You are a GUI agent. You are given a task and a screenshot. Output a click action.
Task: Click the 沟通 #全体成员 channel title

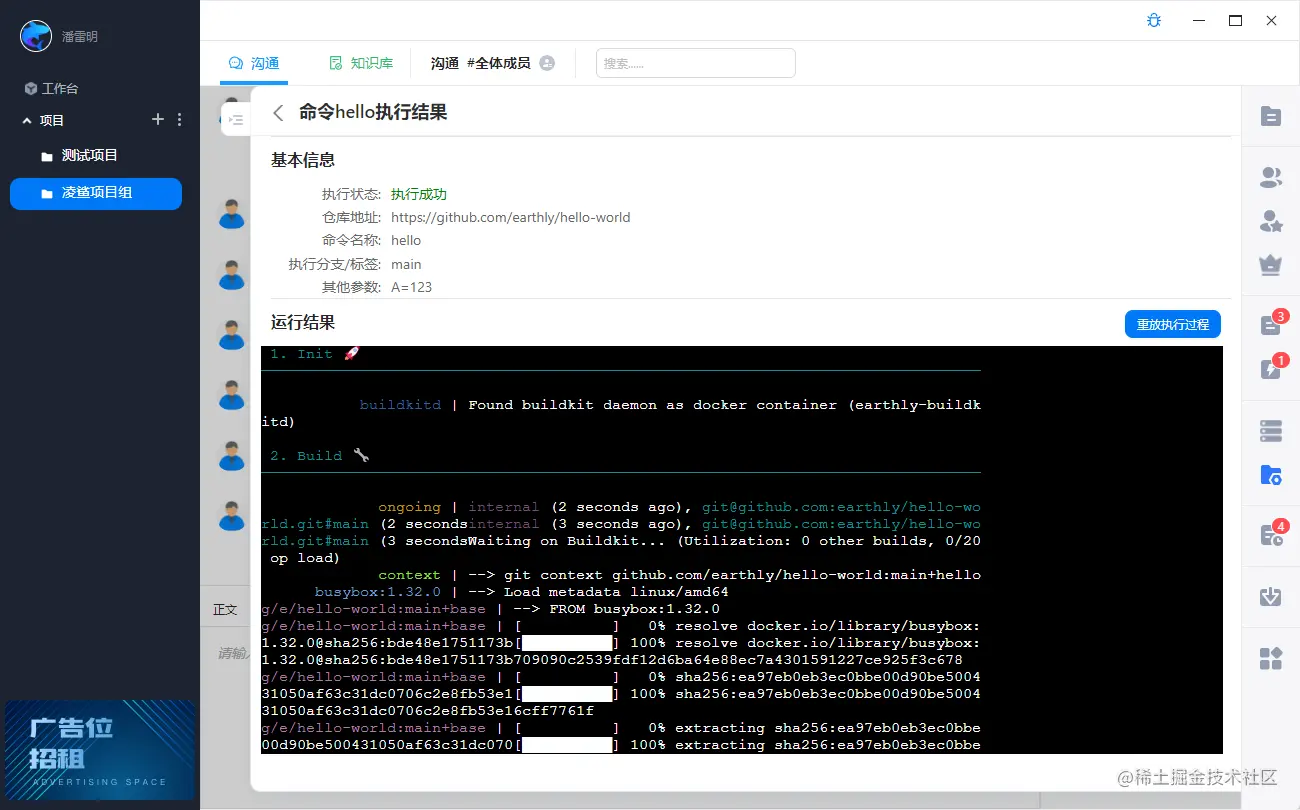(480, 63)
